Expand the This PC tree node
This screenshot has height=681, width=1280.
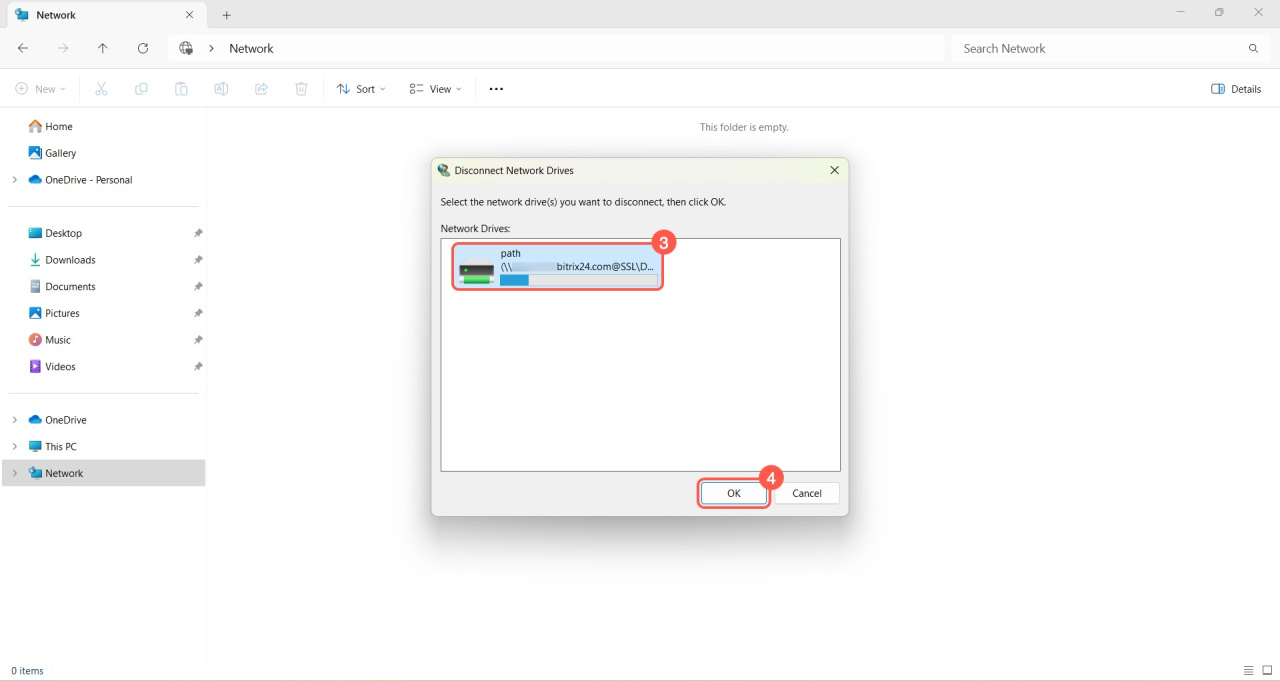click(x=15, y=447)
